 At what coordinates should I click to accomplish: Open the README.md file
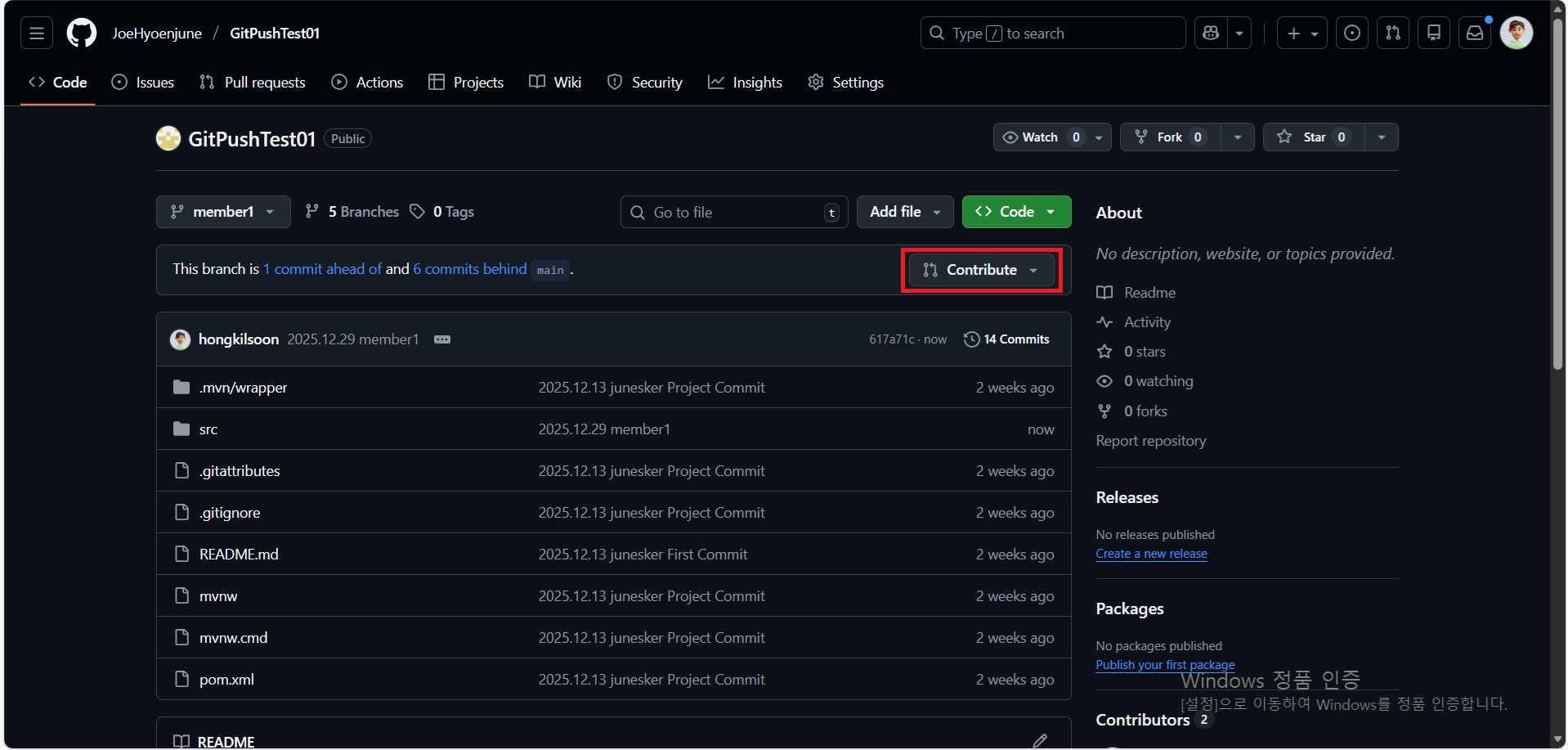coord(239,555)
